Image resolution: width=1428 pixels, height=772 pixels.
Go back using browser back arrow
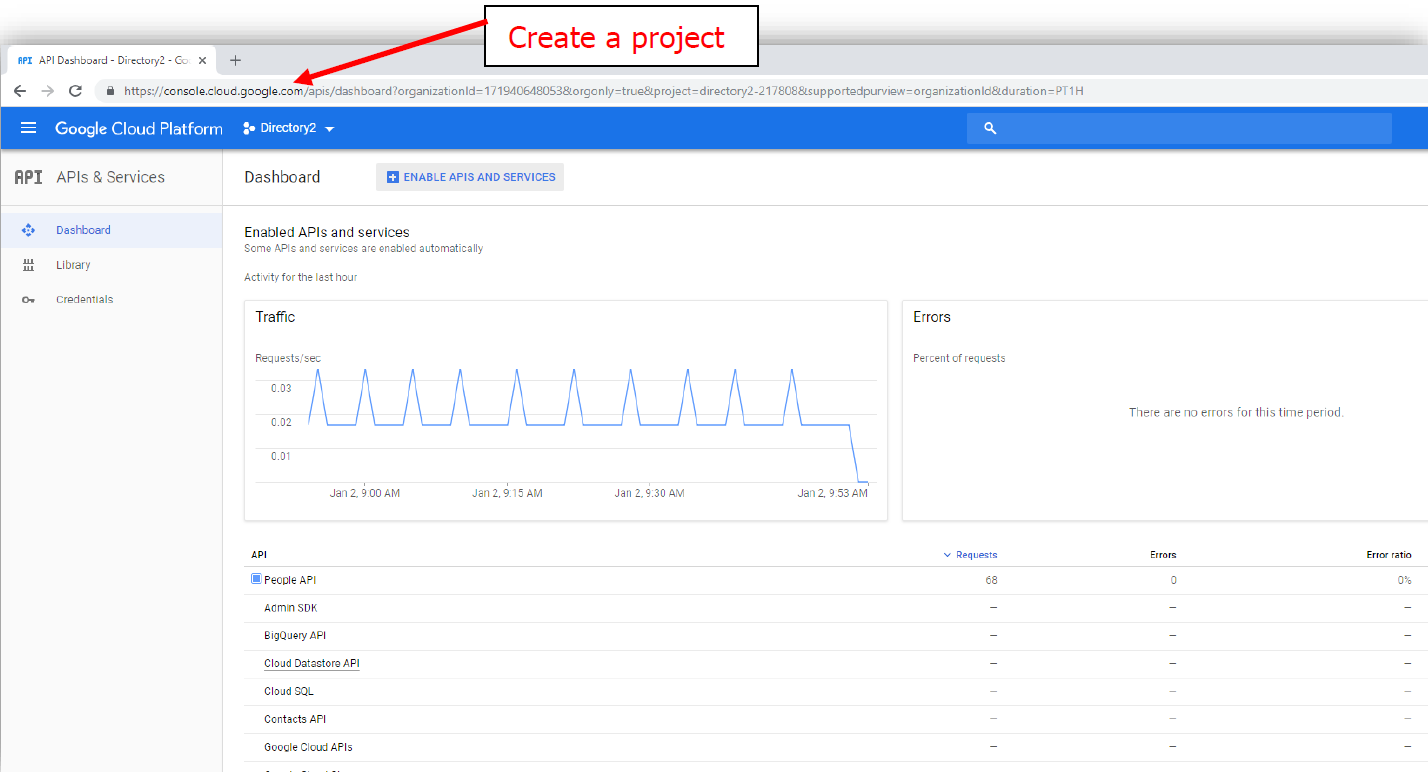point(20,91)
